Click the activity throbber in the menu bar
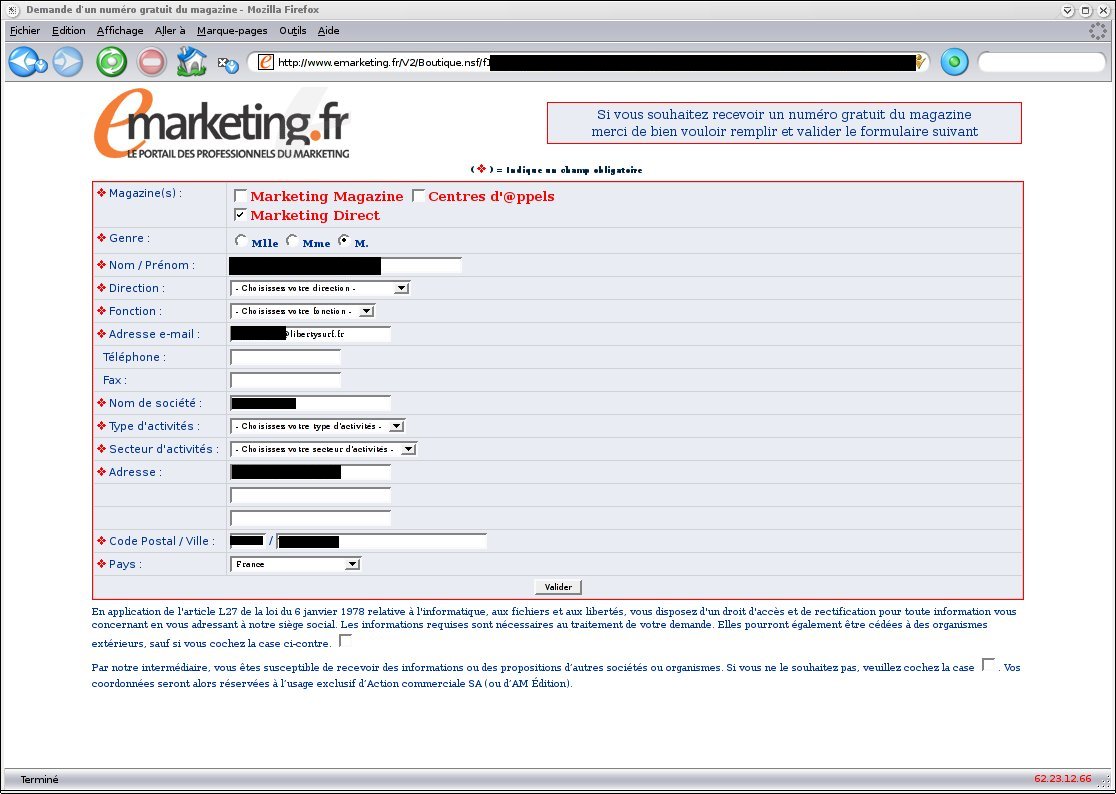Image resolution: width=1116 pixels, height=794 pixels. click(x=1098, y=31)
